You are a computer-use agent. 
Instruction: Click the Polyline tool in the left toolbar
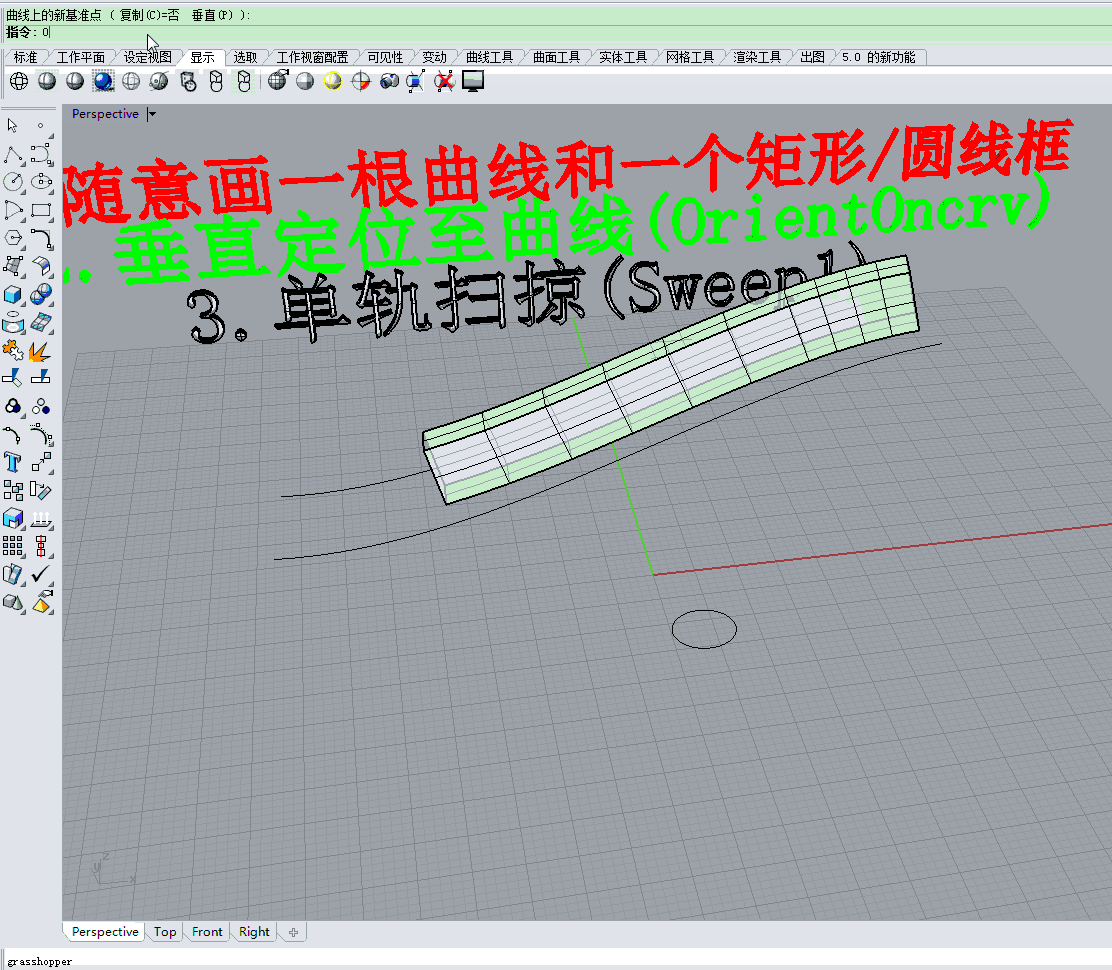13,154
